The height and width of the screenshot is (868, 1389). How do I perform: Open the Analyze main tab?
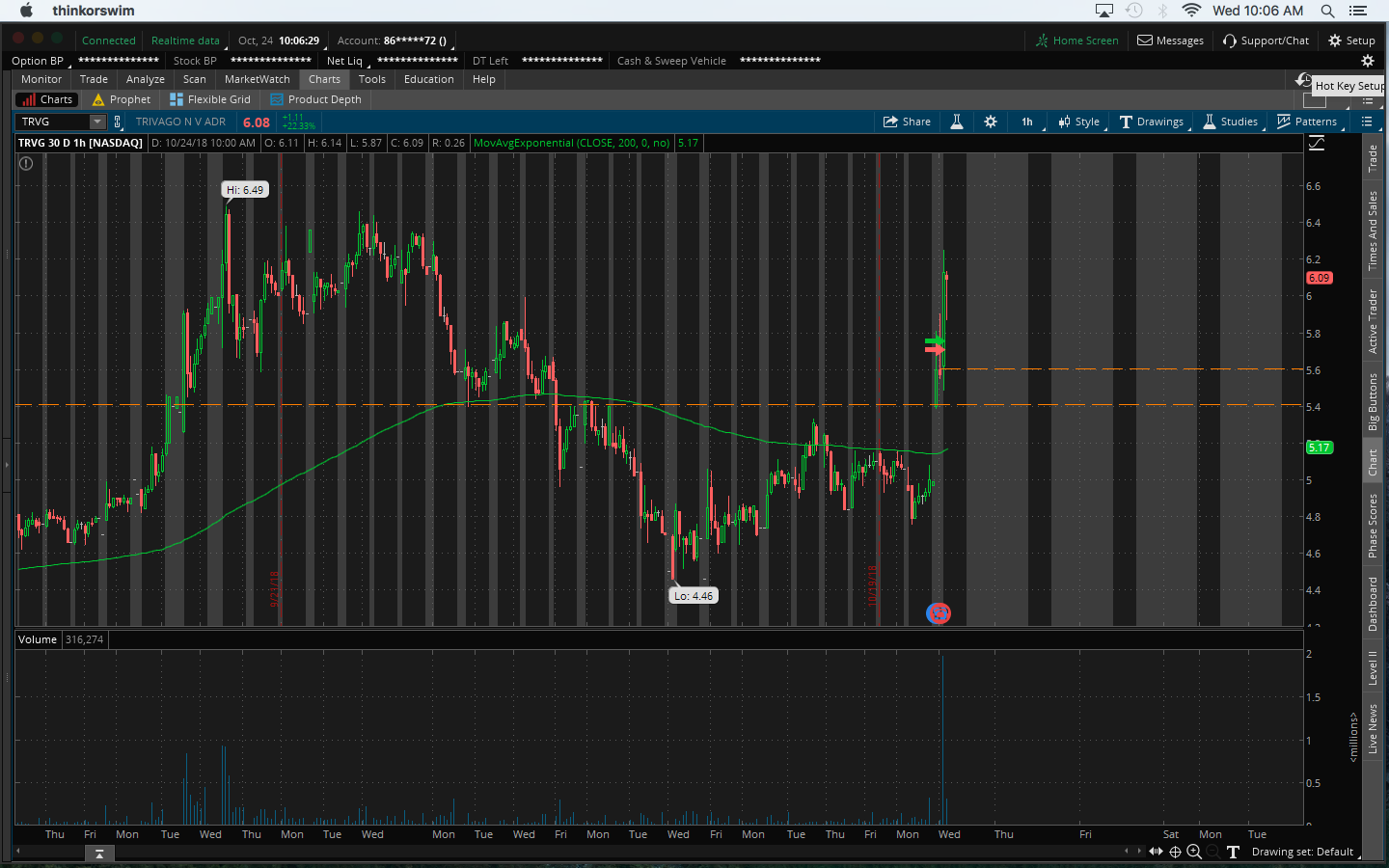click(x=146, y=79)
